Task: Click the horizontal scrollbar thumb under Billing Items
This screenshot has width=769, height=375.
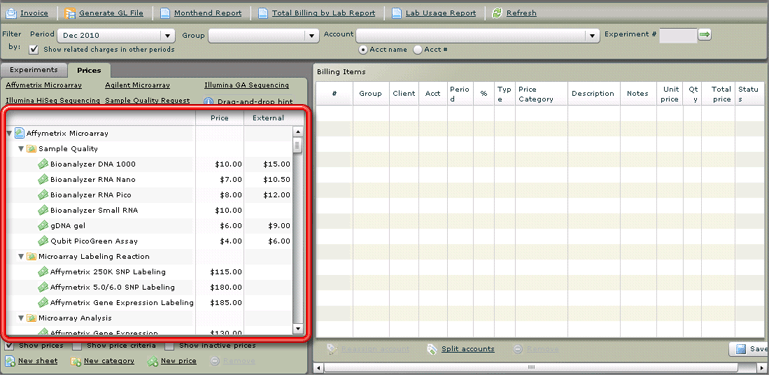Action: tap(530, 367)
